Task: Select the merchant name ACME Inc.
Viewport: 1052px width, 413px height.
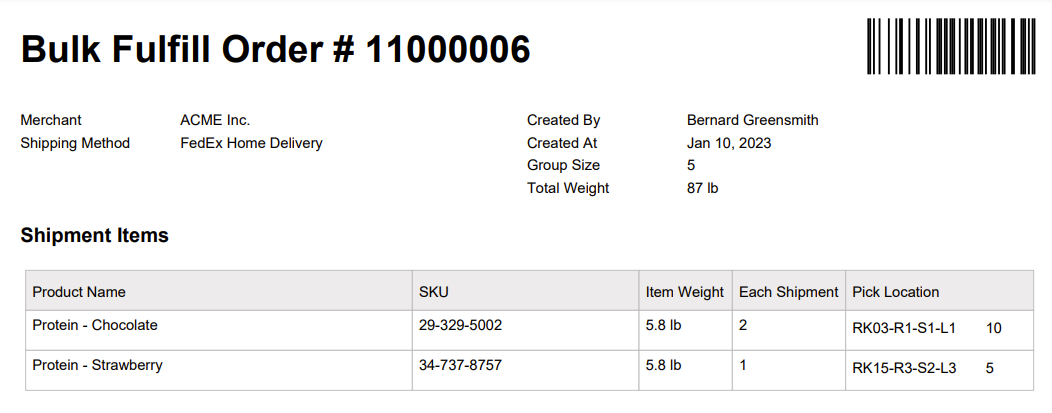Action: coord(215,120)
